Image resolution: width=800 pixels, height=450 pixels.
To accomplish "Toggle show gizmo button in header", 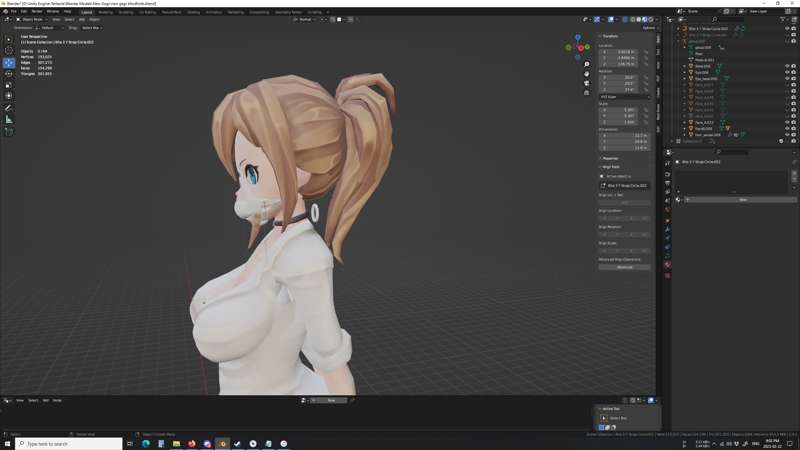I will [x=597, y=19].
